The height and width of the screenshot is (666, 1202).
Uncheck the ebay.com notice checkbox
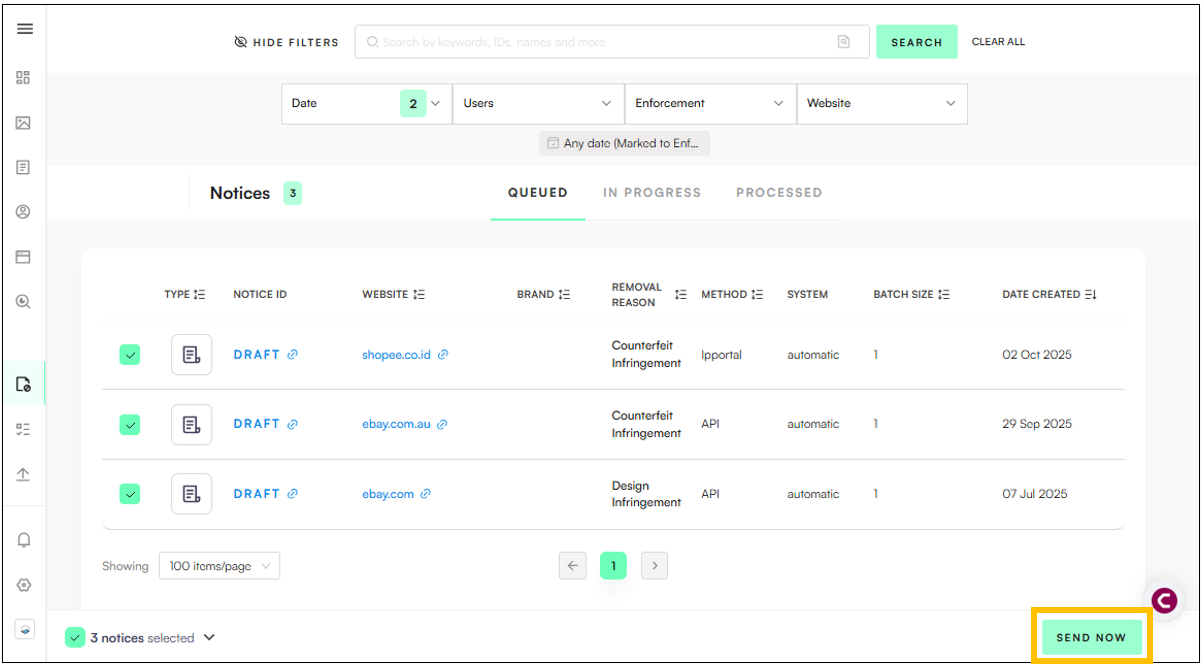pyautogui.click(x=130, y=494)
